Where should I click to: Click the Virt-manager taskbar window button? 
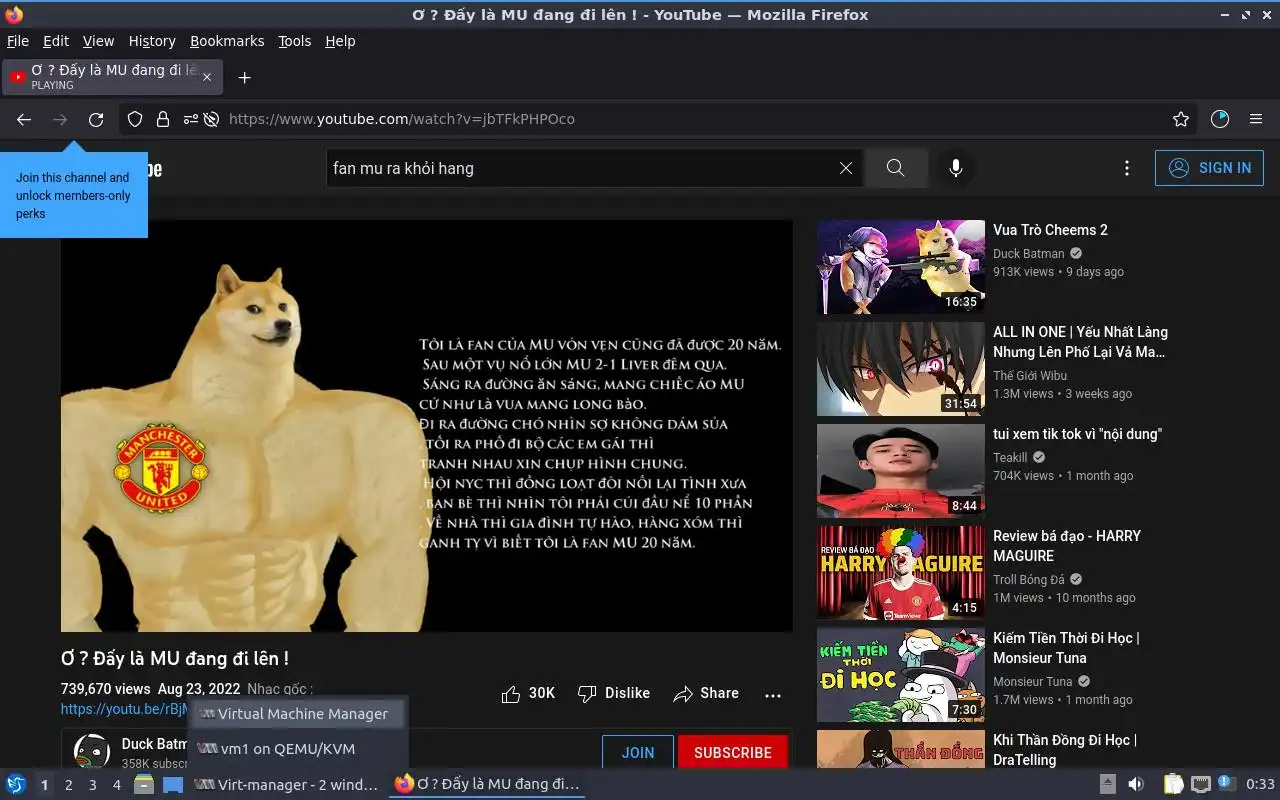click(286, 785)
